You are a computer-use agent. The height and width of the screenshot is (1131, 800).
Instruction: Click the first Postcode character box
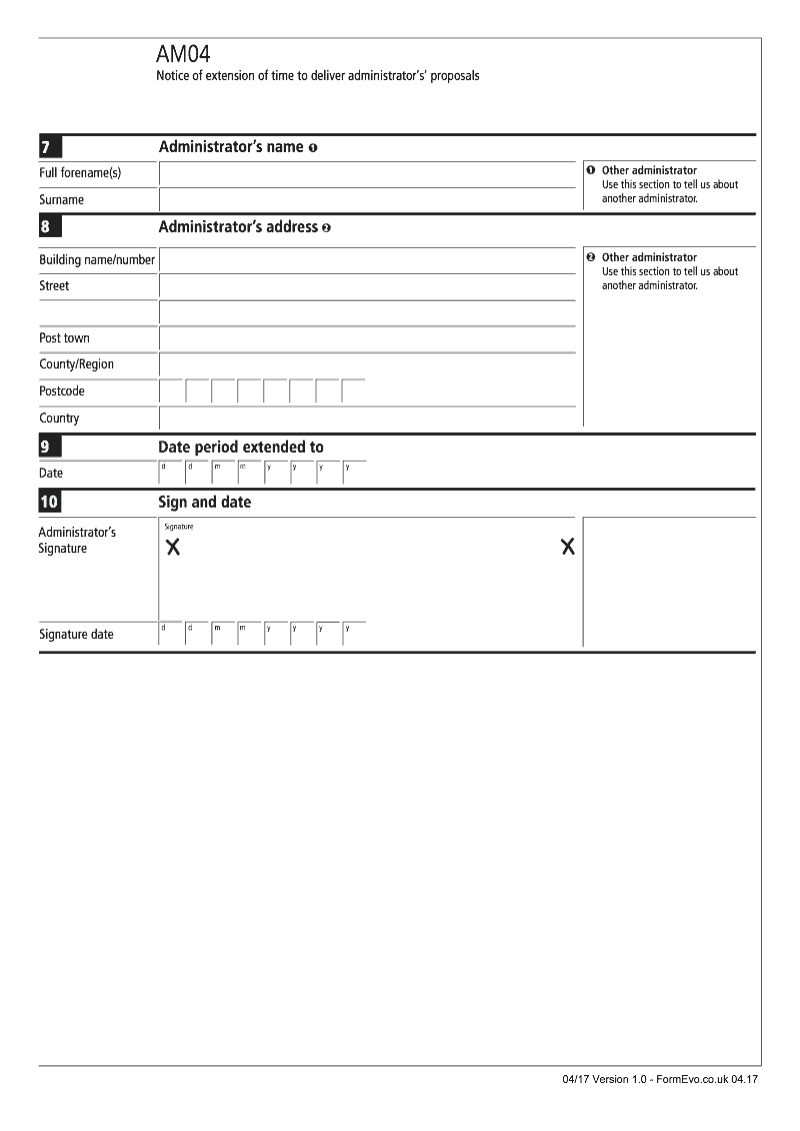(172, 391)
